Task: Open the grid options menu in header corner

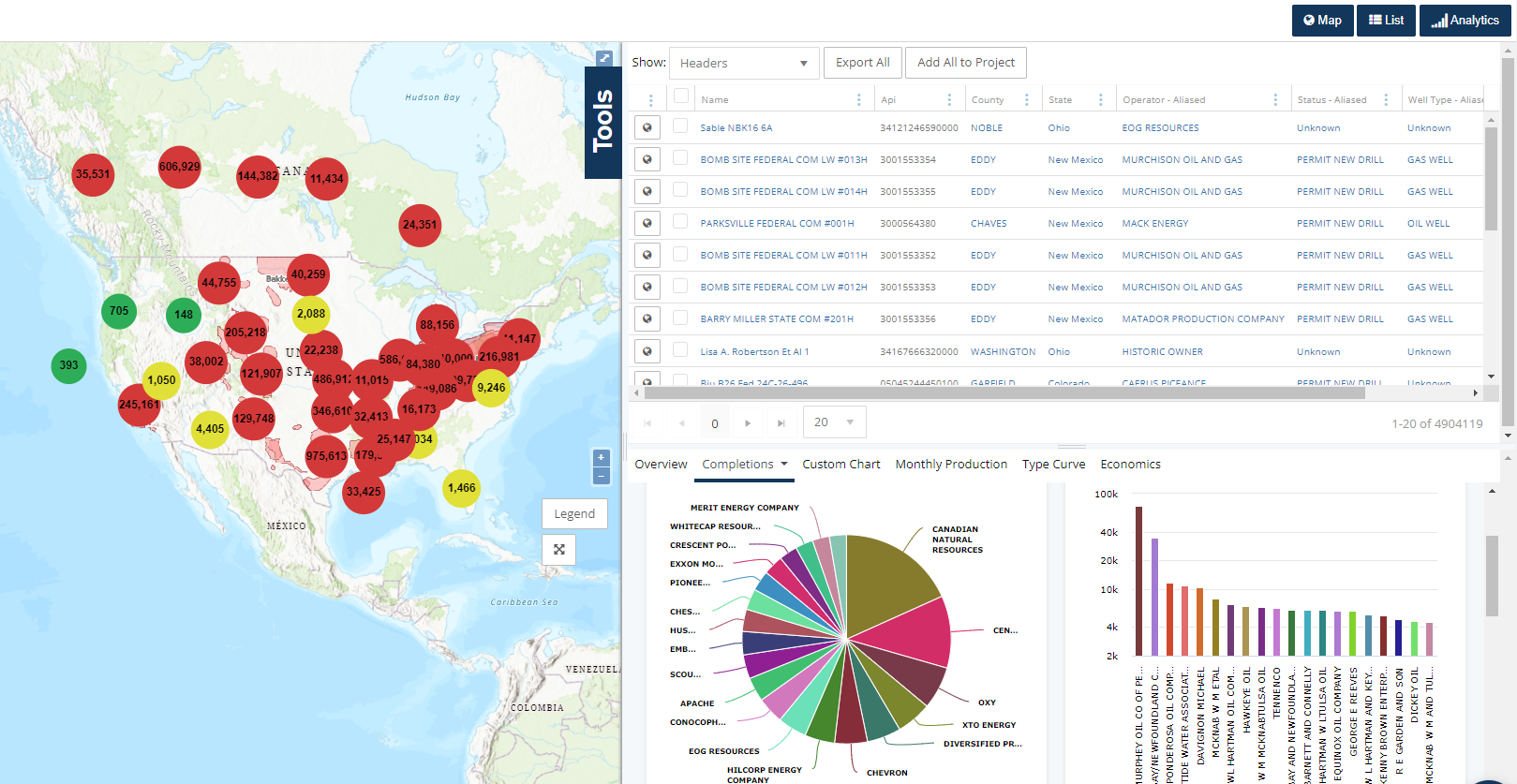Action: click(651, 99)
